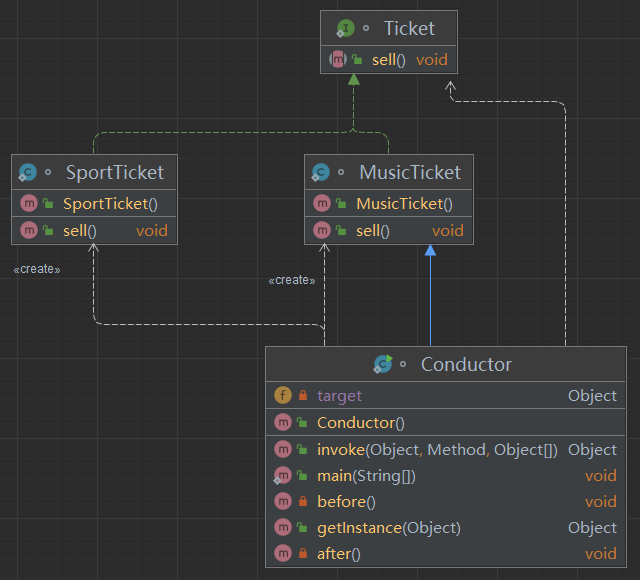
Task: Select the Conductor runnable class icon
Action: pos(383,364)
